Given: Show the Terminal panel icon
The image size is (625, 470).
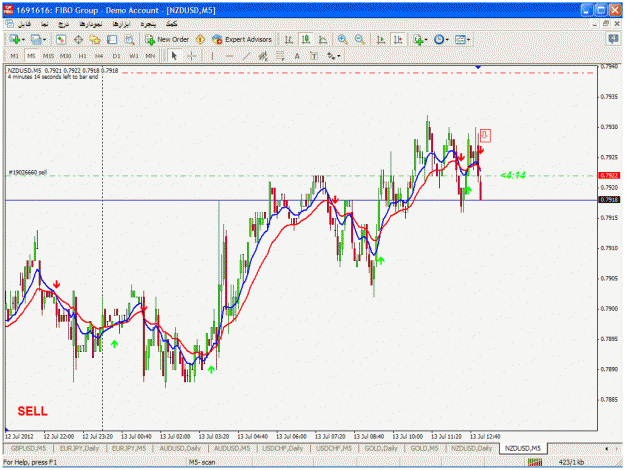Looking at the screenshot, I should [112, 39].
